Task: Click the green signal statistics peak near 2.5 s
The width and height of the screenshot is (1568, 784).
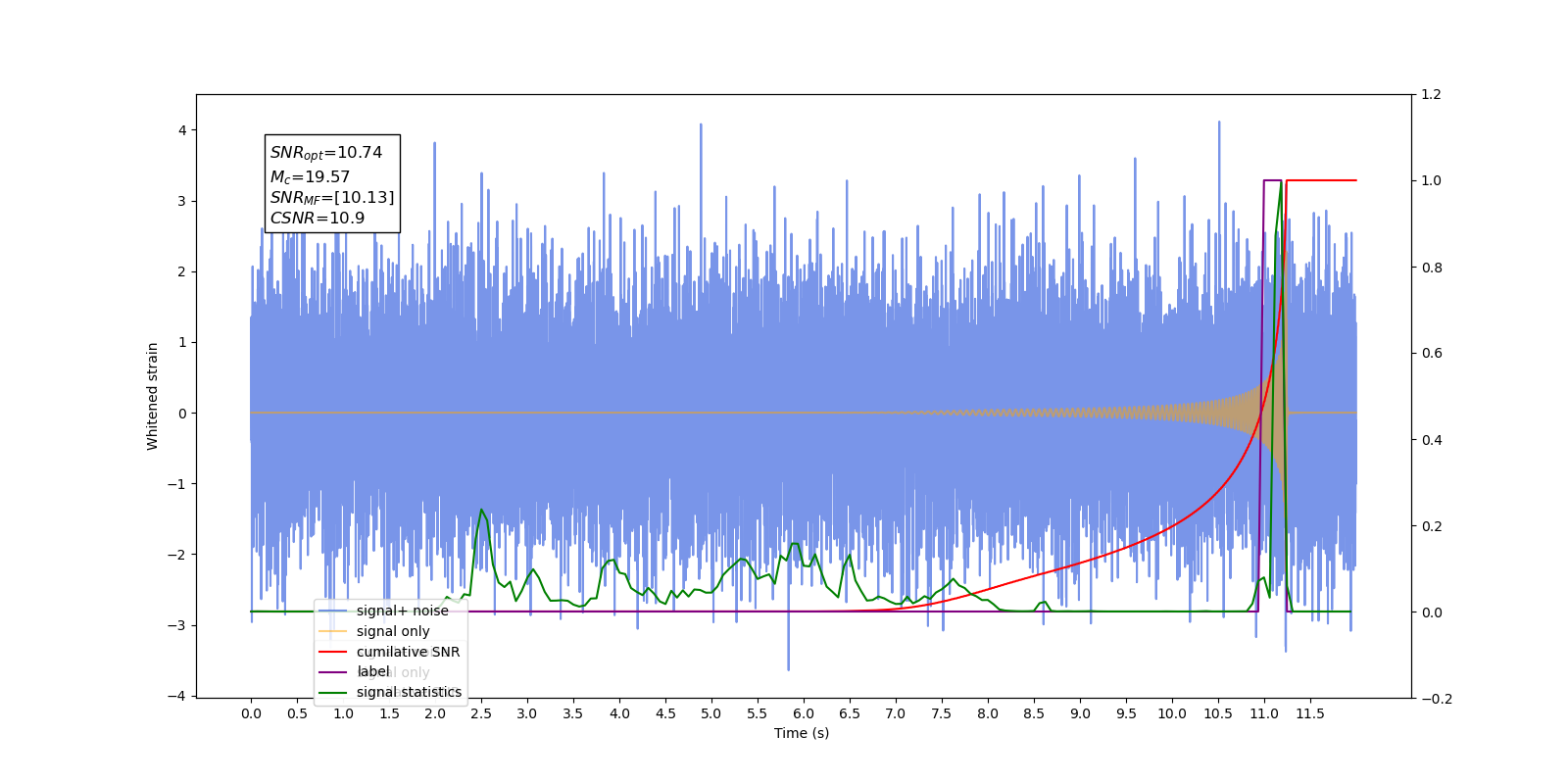Action: coord(481,511)
